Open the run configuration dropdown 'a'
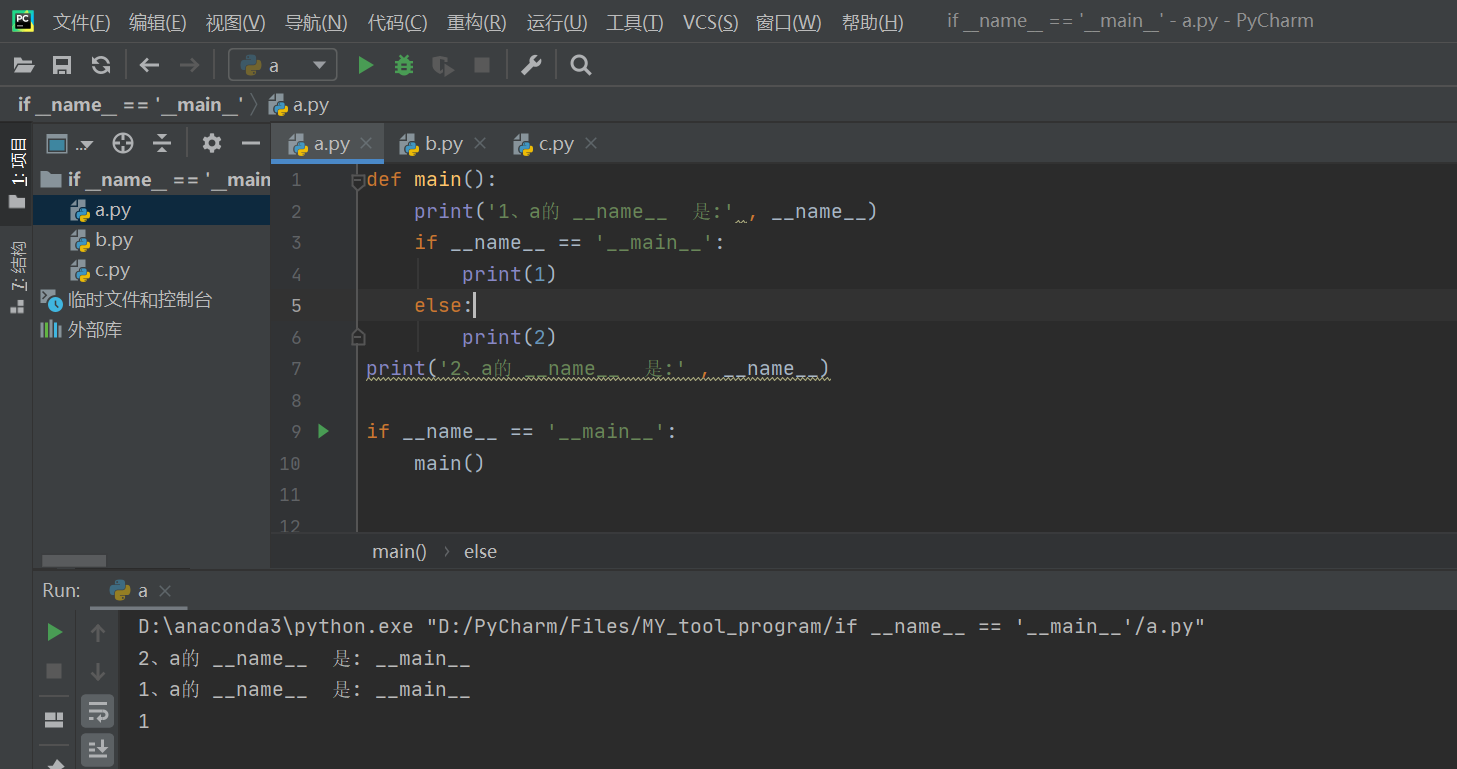This screenshot has height=769, width=1457. [x=283, y=66]
